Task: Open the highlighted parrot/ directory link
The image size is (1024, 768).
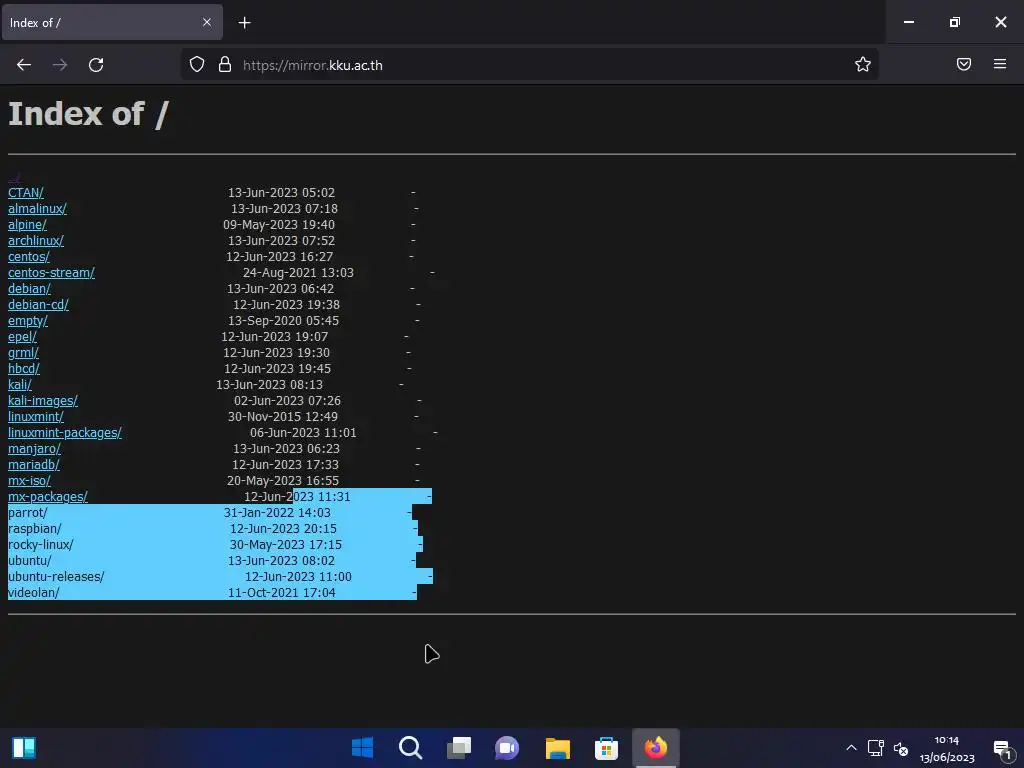Action: (27, 513)
